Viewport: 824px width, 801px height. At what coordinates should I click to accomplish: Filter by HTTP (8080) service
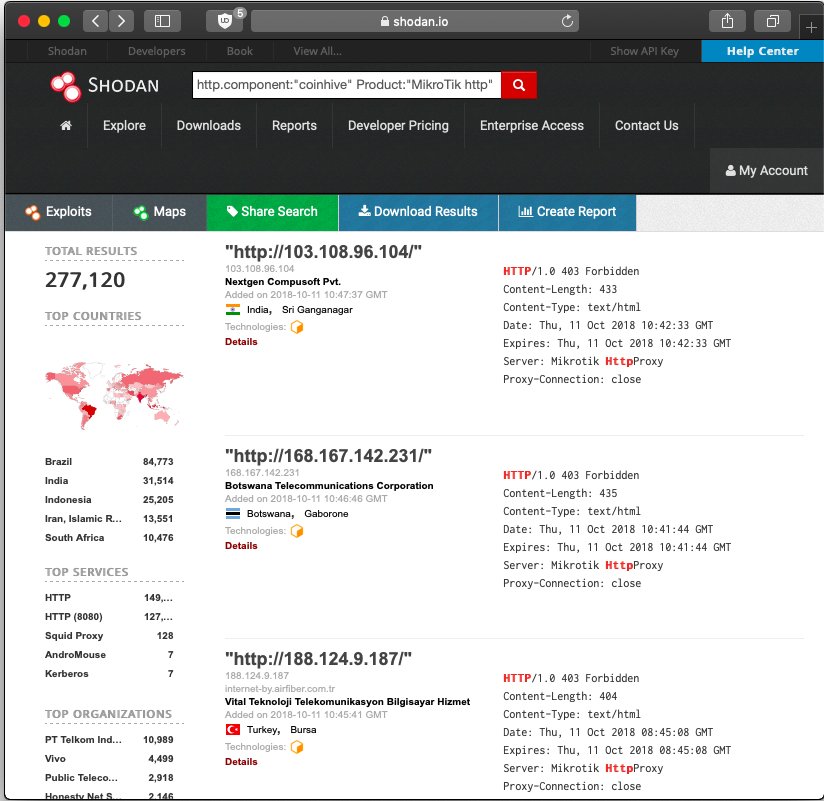[74, 617]
